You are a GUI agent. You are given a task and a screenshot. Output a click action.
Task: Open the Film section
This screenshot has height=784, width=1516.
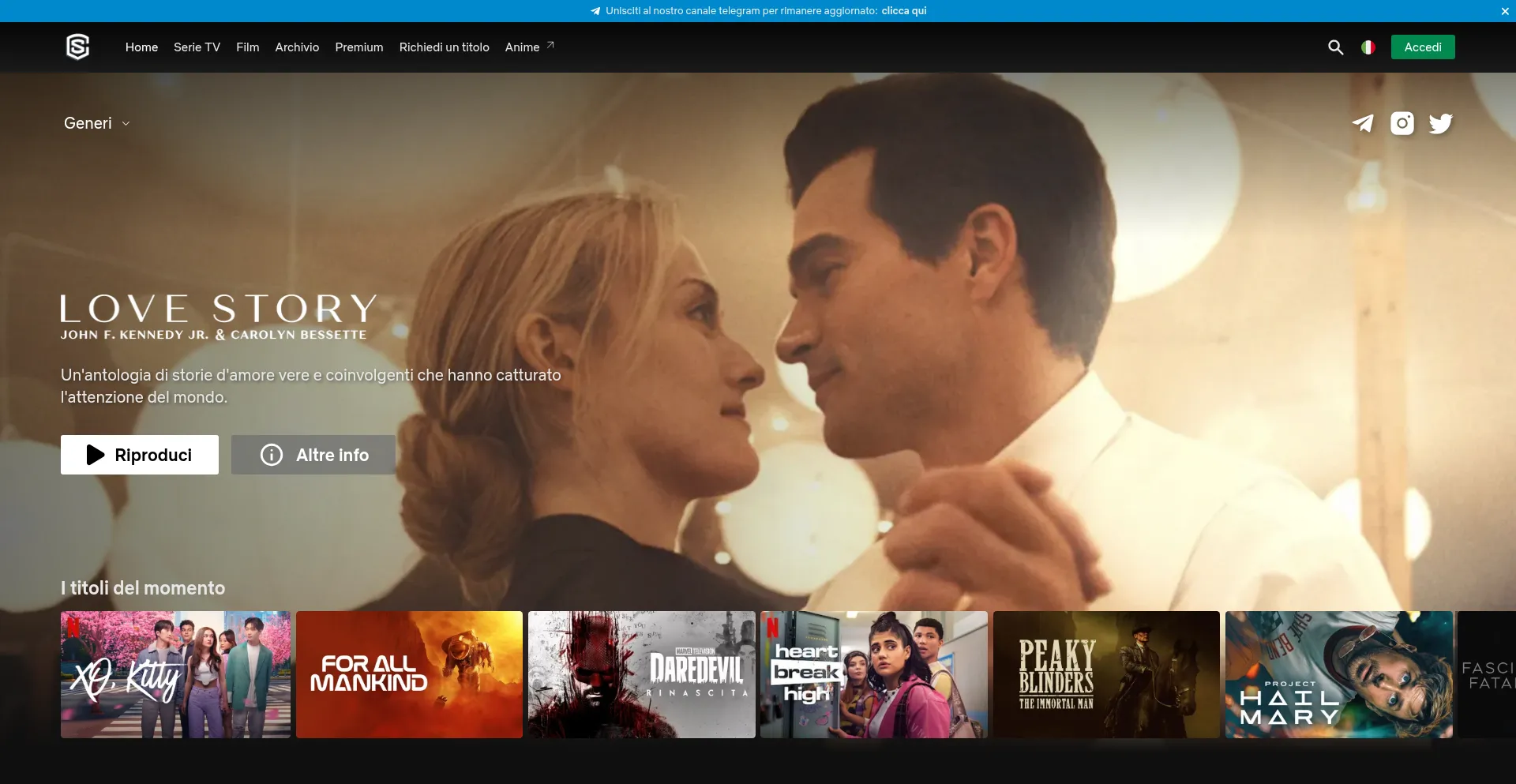[x=247, y=47]
